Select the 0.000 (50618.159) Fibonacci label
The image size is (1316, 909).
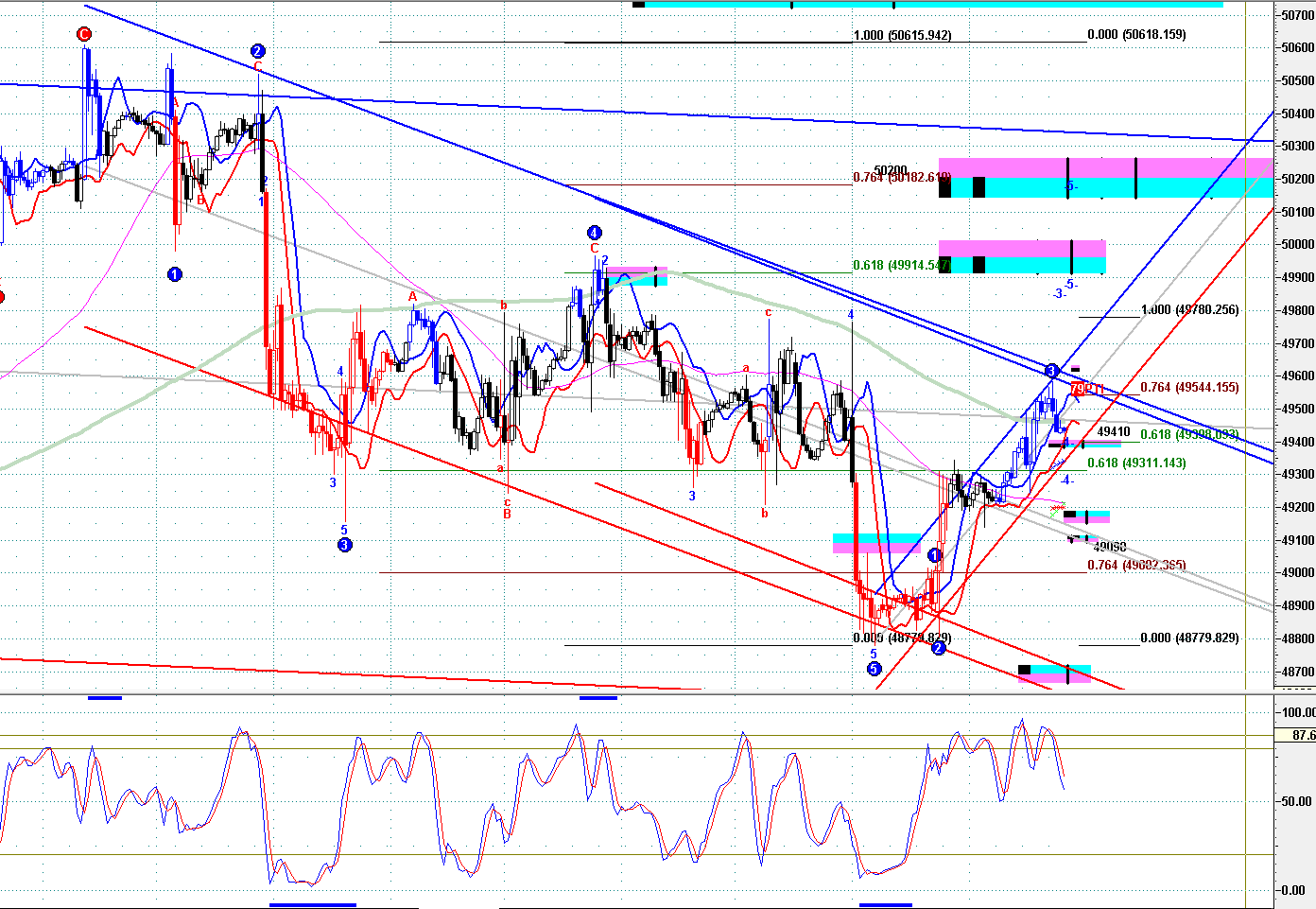(x=1136, y=34)
